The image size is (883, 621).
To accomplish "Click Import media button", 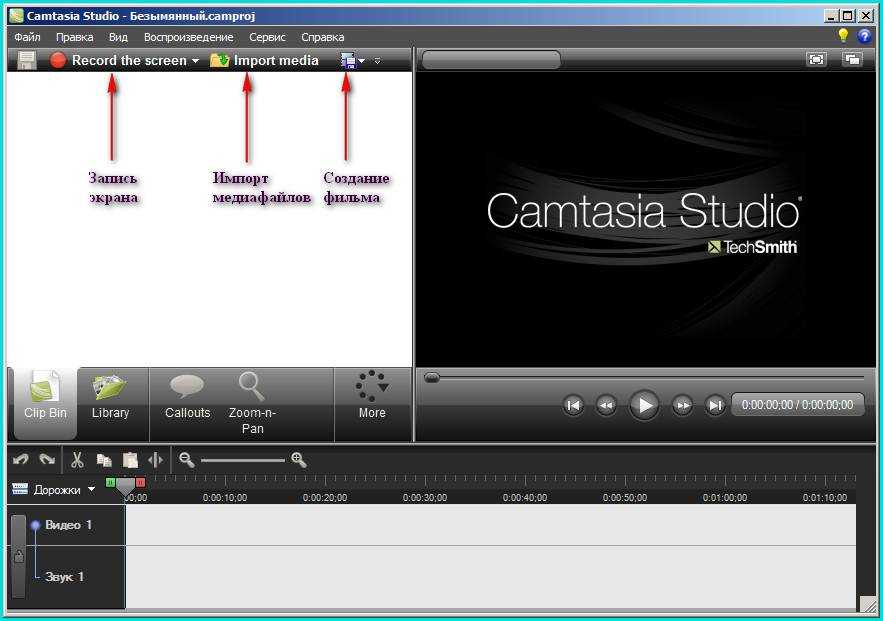I will click(264, 60).
